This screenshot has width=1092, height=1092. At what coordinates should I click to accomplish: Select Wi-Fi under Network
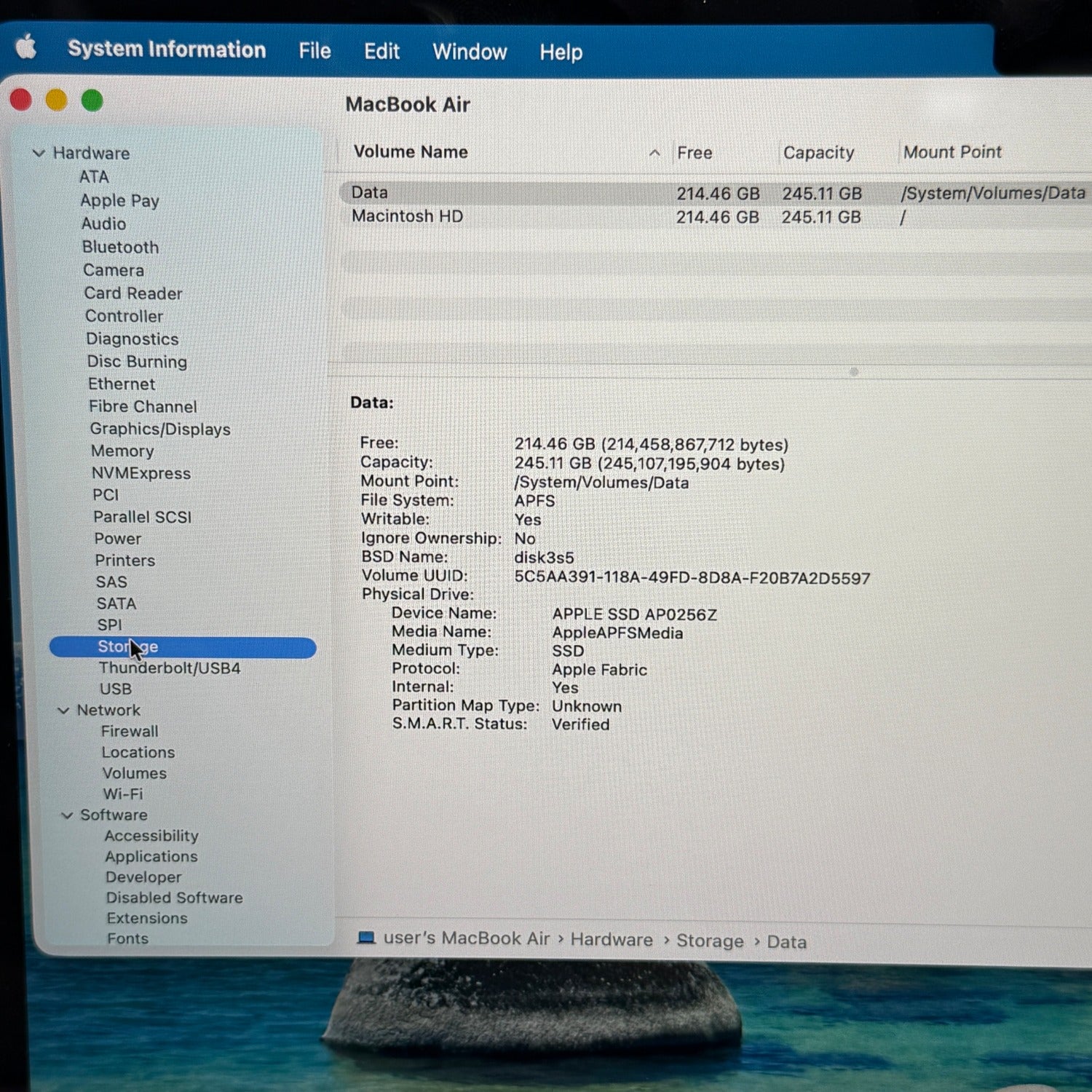coord(123,794)
